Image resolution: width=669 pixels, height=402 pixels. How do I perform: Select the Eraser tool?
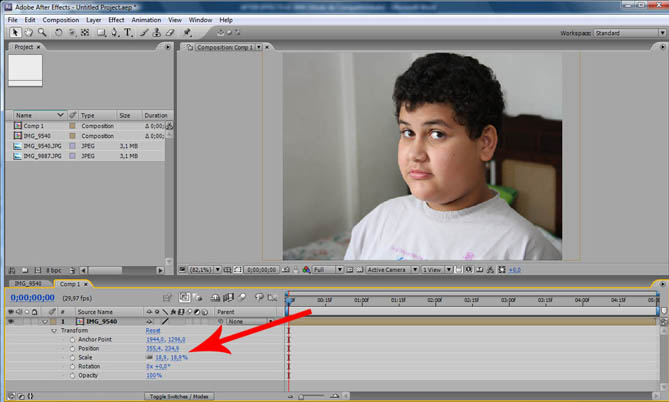[170, 32]
